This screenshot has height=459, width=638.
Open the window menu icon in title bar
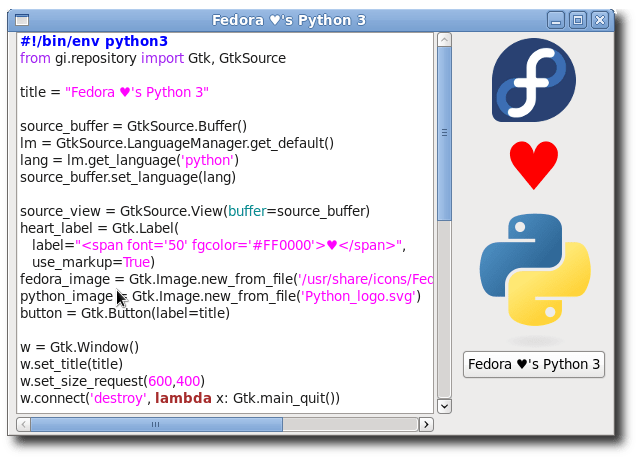pyautogui.click(x=22, y=20)
